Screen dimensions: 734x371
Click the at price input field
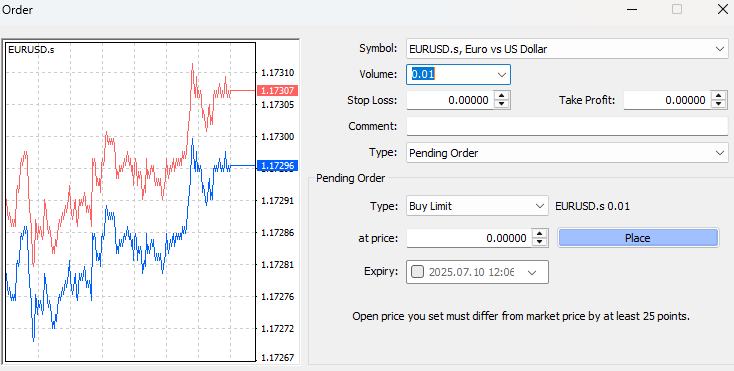pyautogui.click(x=470, y=238)
